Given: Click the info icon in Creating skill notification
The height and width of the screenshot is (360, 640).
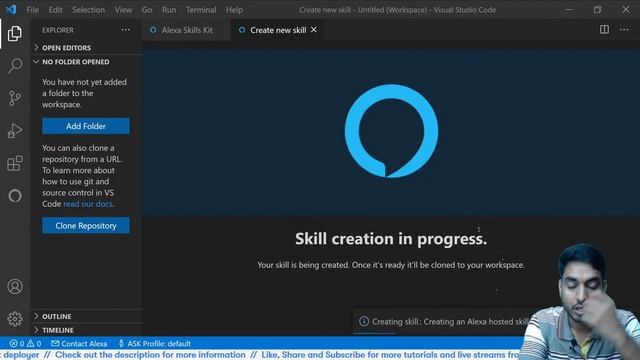Looking at the screenshot, I should click(364, 322).
